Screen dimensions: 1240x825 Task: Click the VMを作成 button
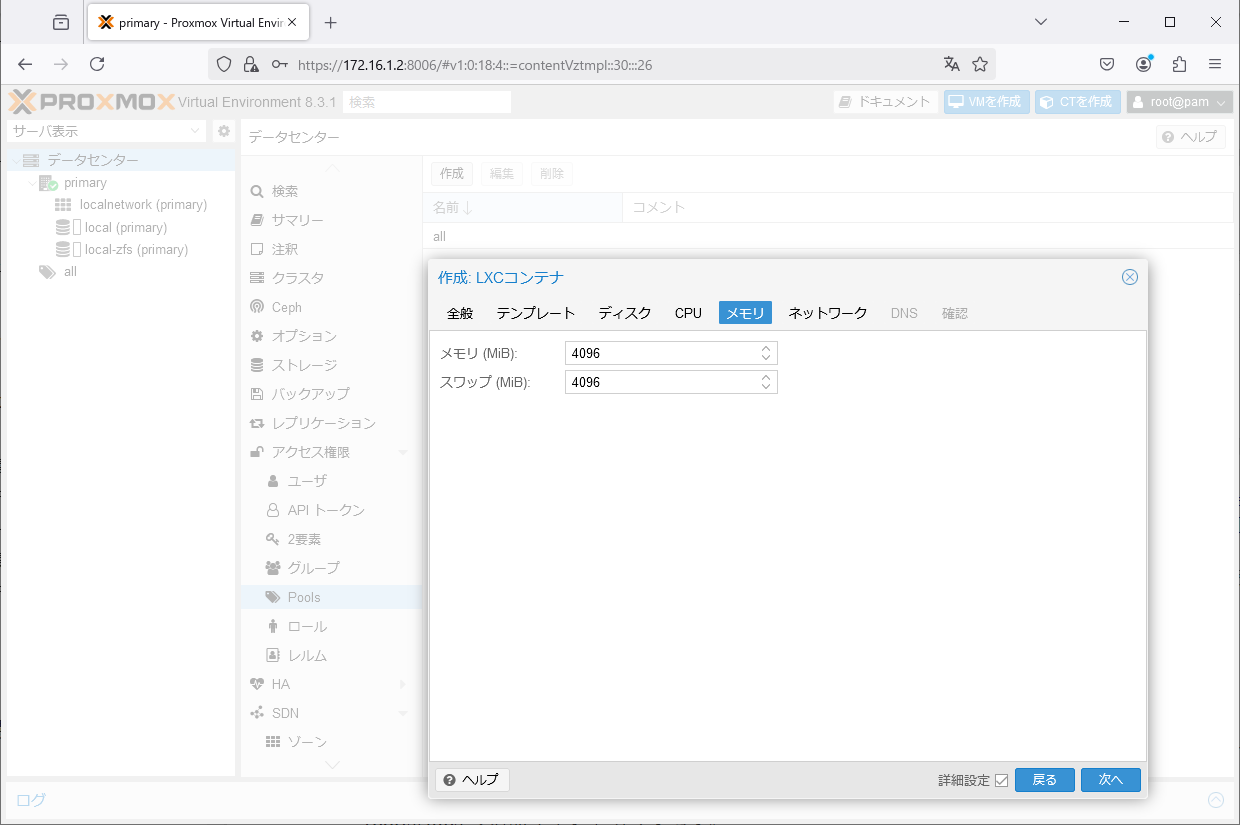[986, 102]
